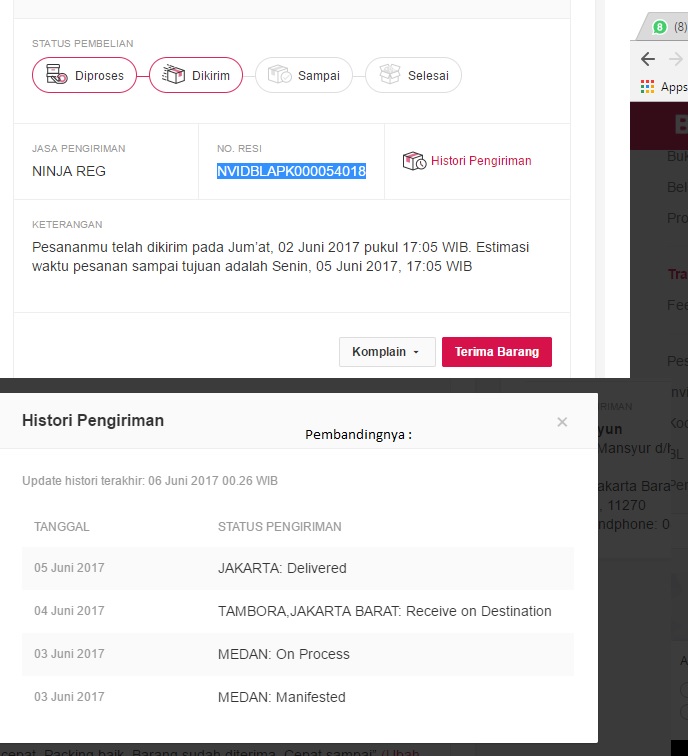The image size is (688, 756).
Task: Click the Histori Pengiriman dialog title
Action: click(93, 421)
